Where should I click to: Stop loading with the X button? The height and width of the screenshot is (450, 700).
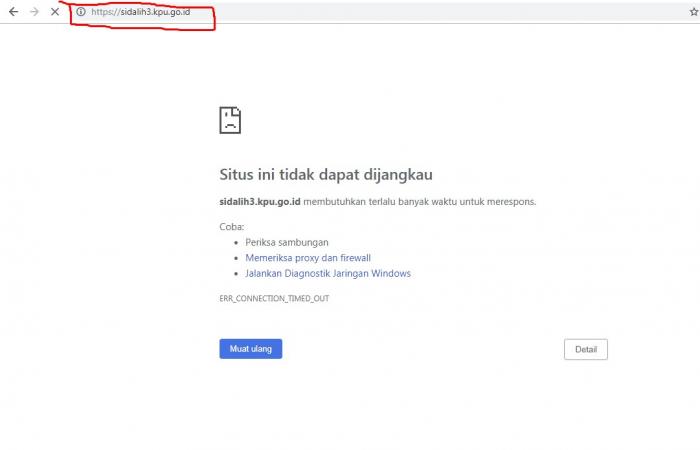(x=55, y=12)
